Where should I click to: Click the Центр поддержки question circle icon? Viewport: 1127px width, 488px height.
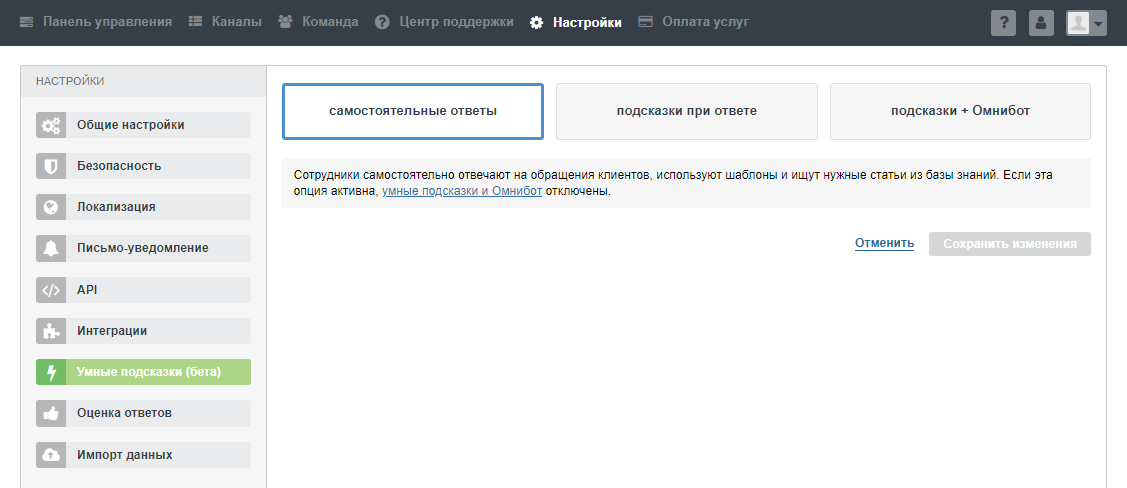tap(382, 22)
